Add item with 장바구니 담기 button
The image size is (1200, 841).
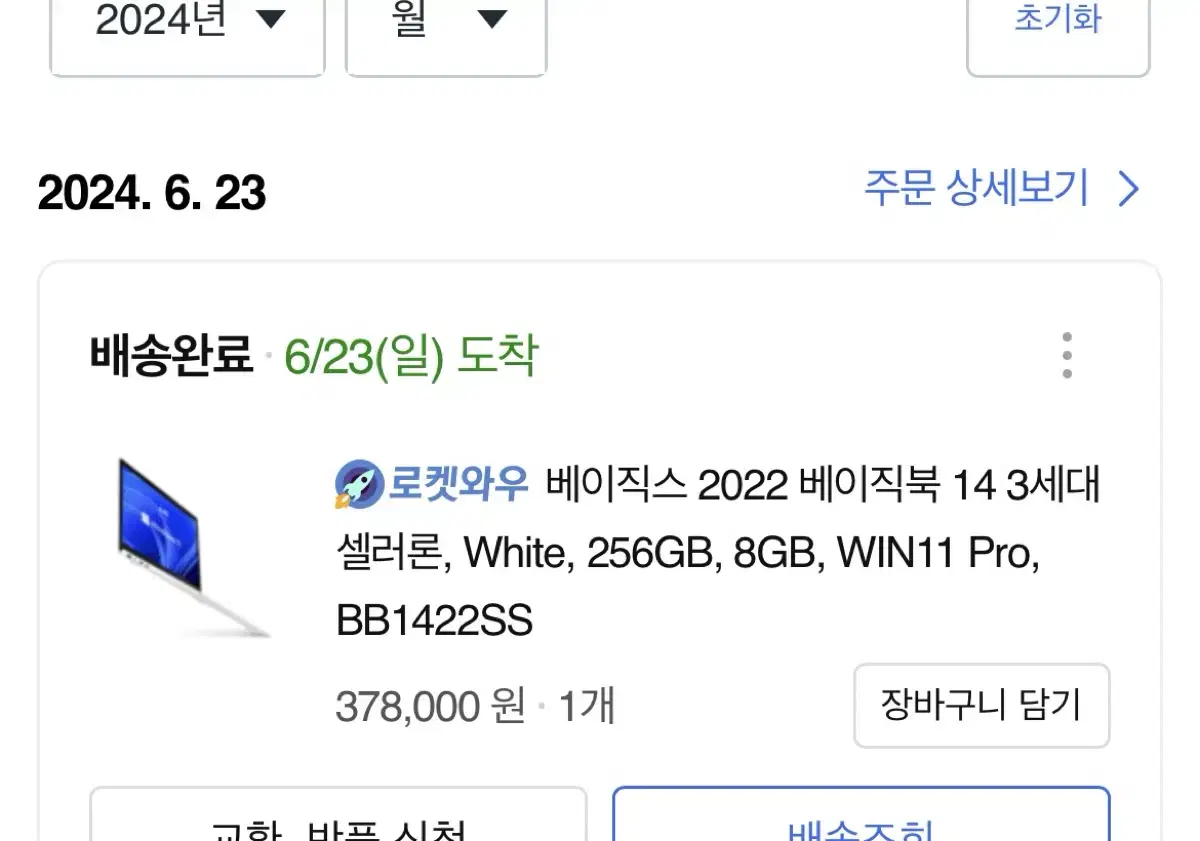pyautogui.click(x=981, y=705)
